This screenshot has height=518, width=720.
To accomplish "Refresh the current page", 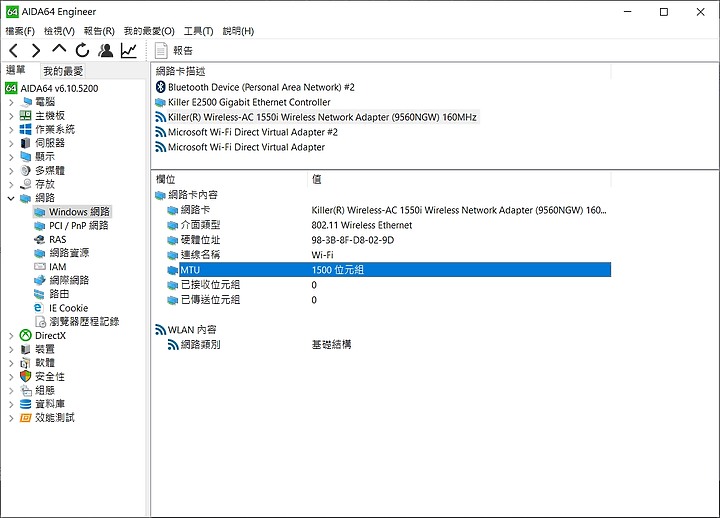I will click(82, 50).
